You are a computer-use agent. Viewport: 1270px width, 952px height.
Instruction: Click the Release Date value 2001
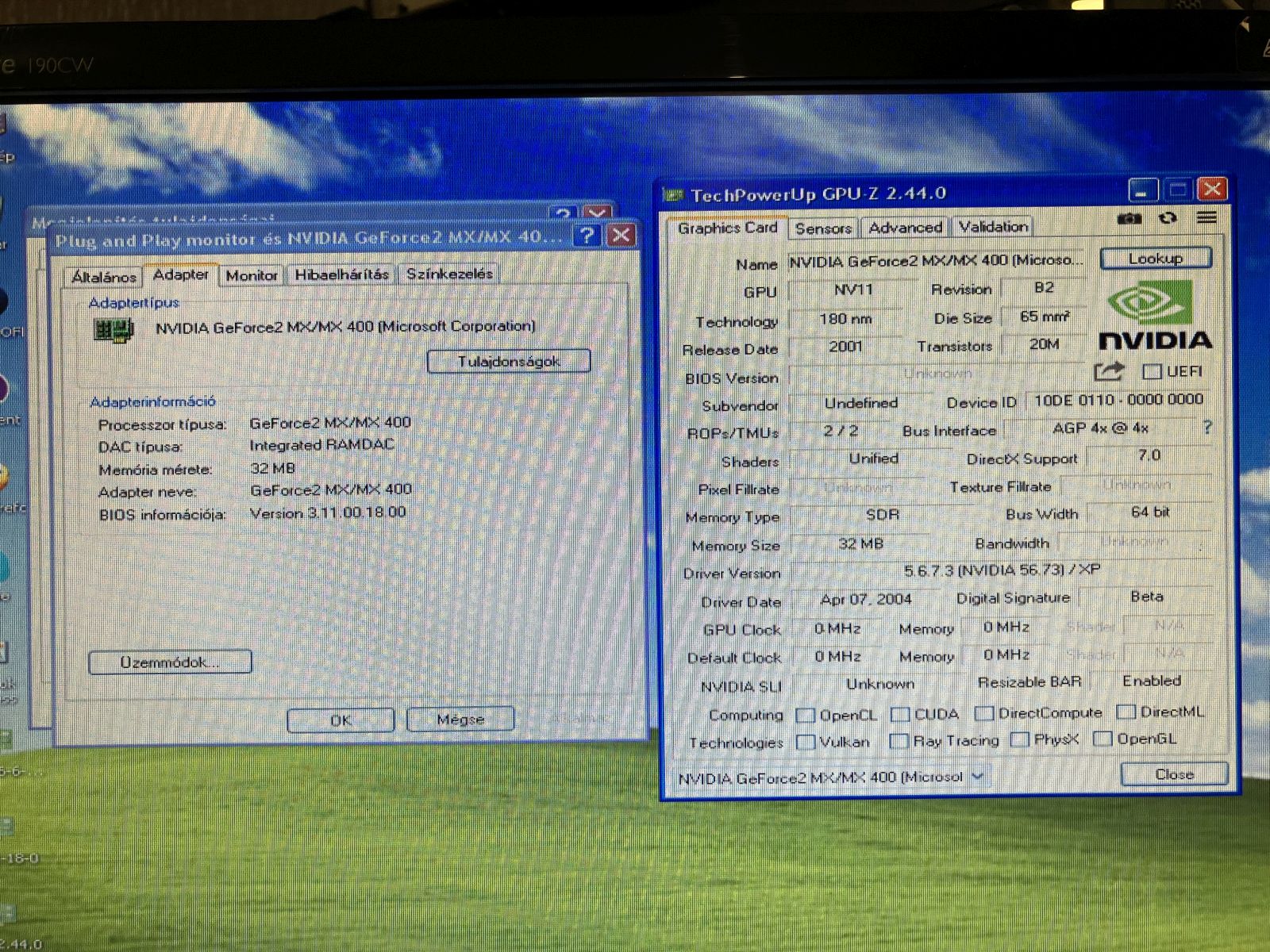pyautogui.click(x=845, y=347)
